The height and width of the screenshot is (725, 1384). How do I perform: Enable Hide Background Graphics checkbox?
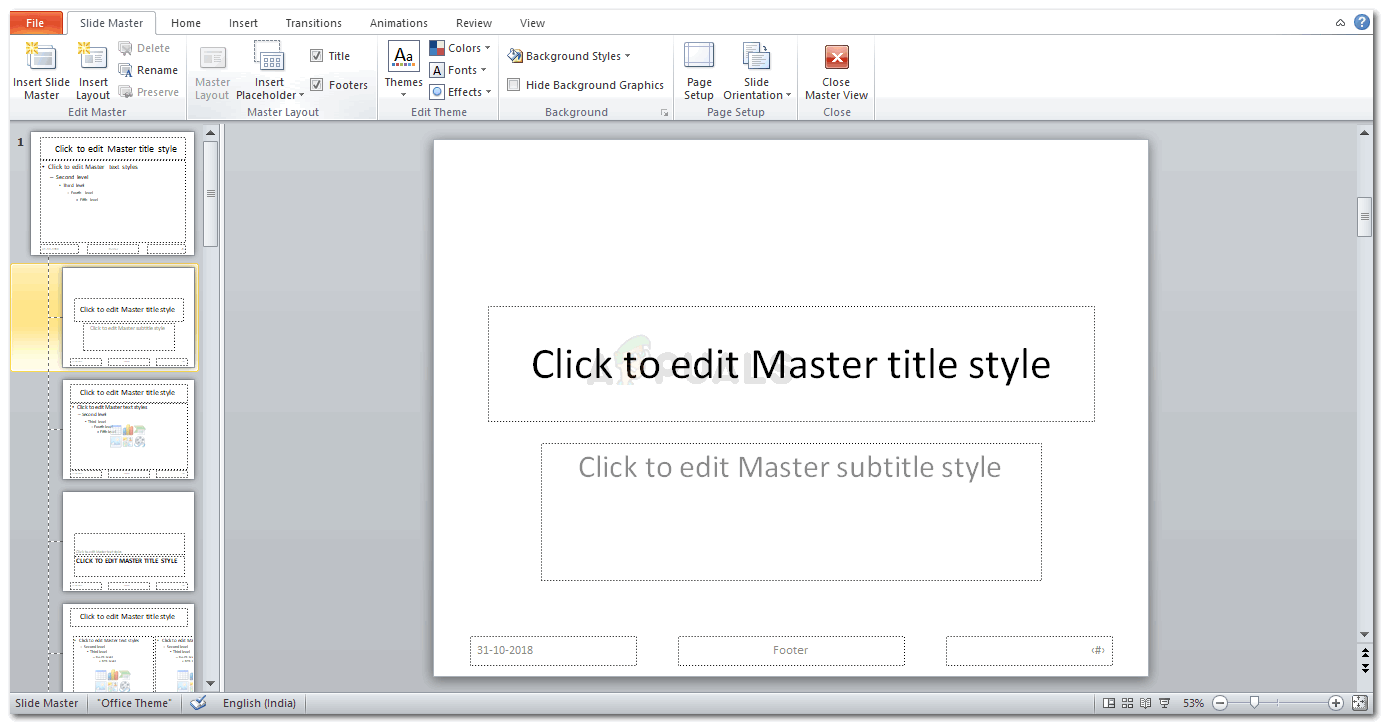click(514, 85)
